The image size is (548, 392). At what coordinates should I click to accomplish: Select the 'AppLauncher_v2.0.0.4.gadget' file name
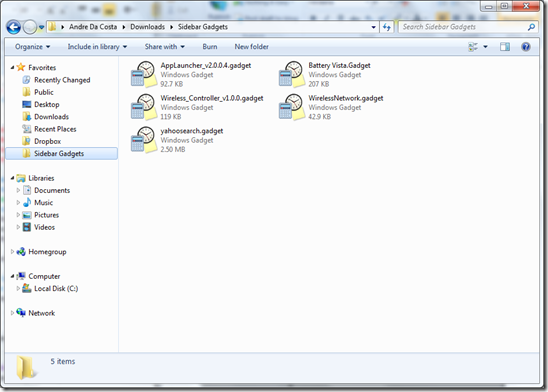206,65
